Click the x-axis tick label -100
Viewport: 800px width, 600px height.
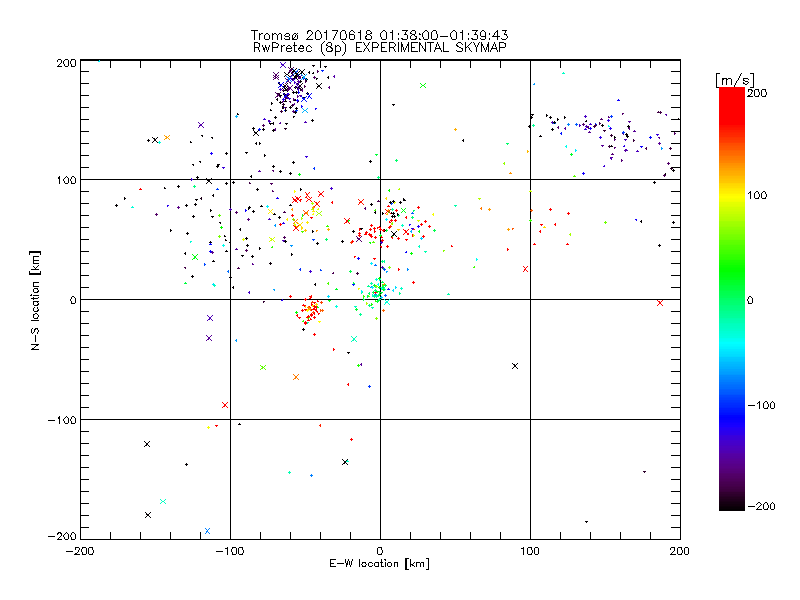click(x=230, y=551)
